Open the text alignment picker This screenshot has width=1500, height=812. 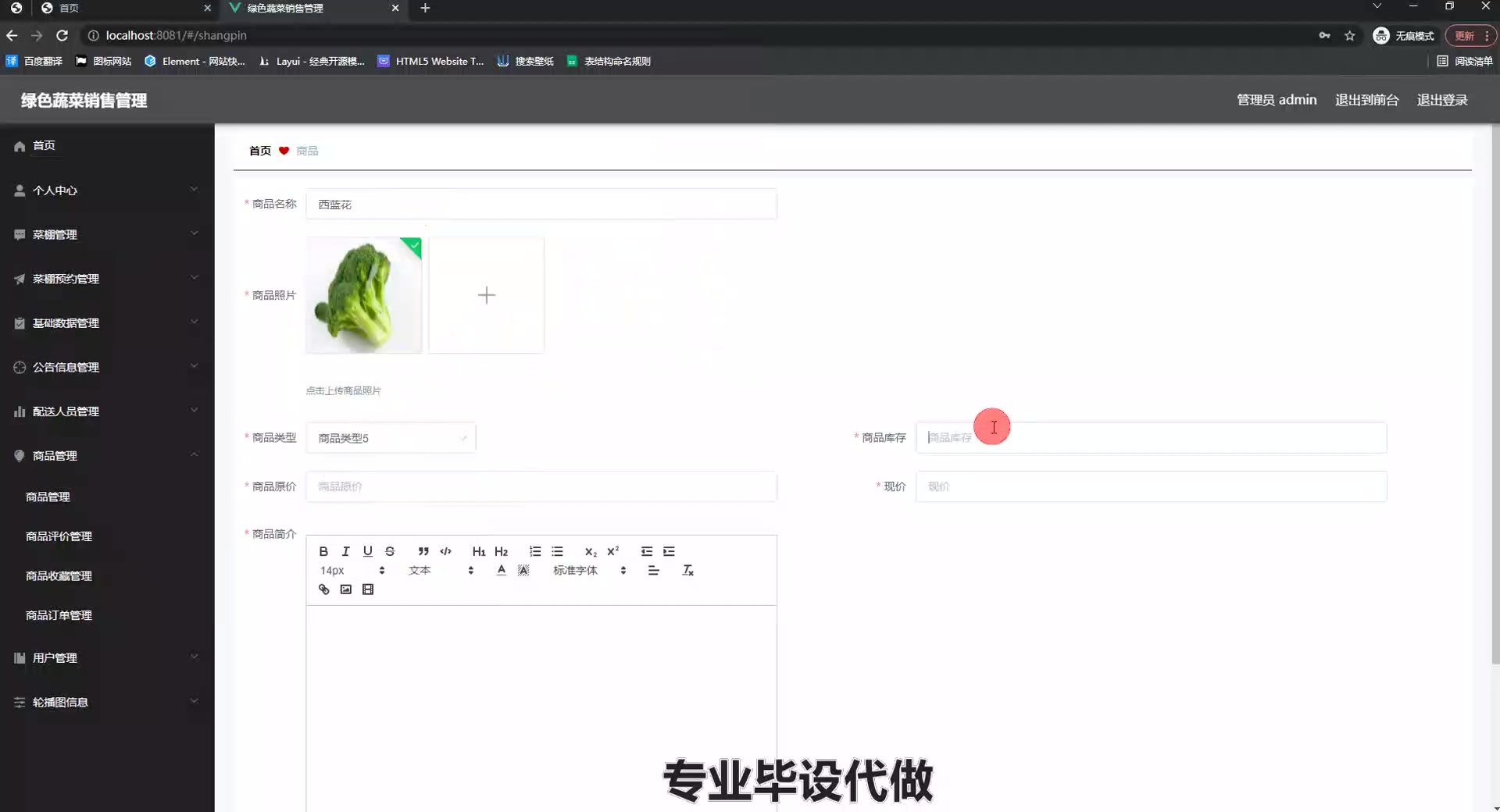(654, 571)
